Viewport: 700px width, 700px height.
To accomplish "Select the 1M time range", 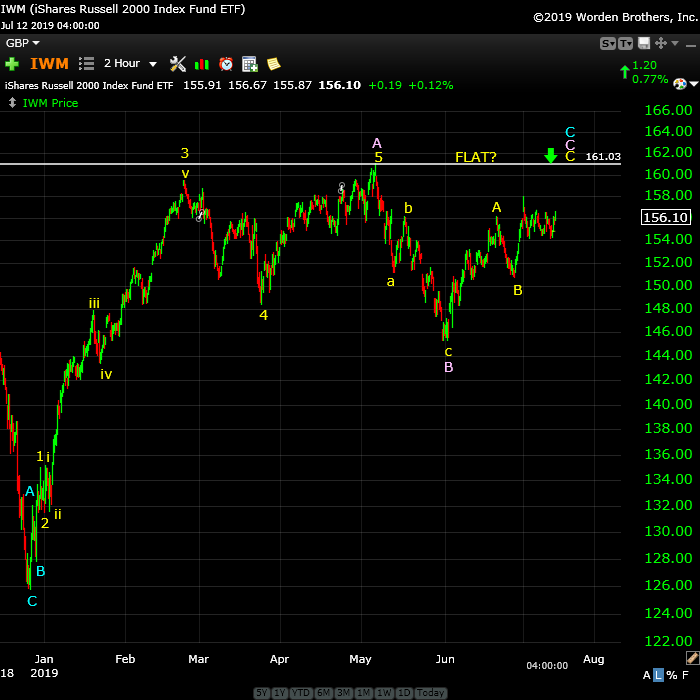I will [x=363, y=693].
